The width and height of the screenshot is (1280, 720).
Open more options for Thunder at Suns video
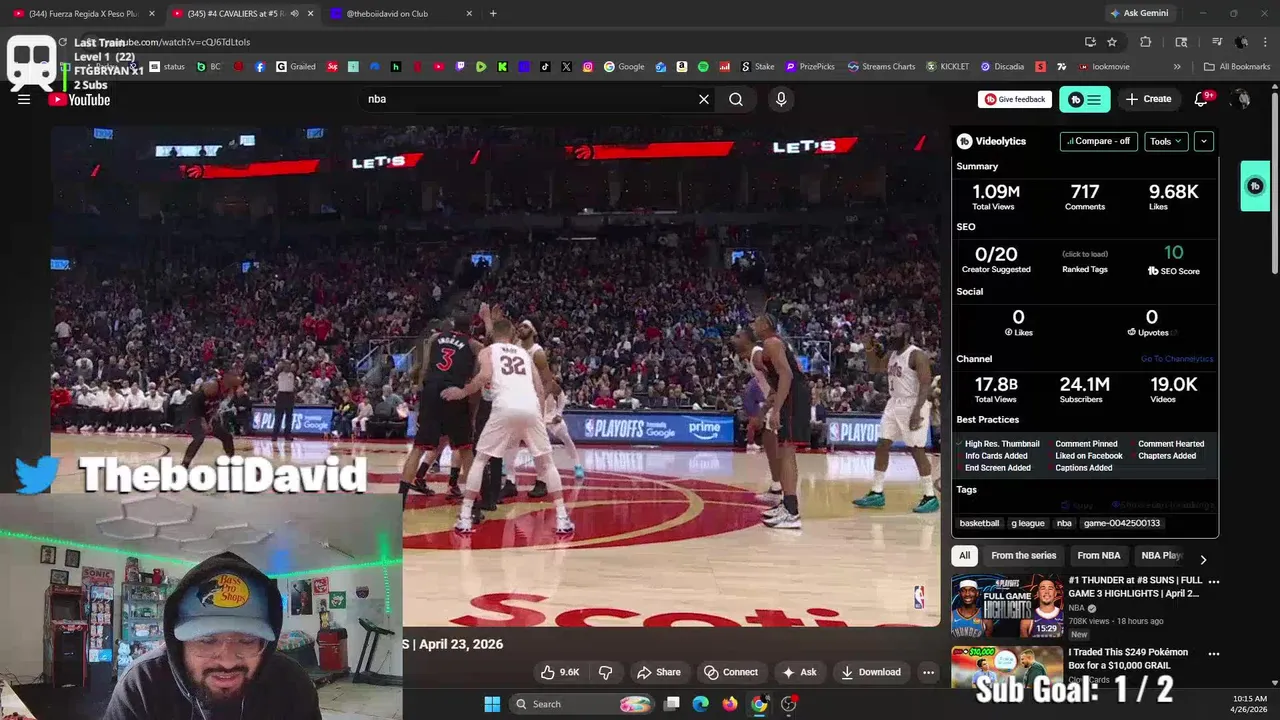pyautogui.click(x=1214, y=581)
